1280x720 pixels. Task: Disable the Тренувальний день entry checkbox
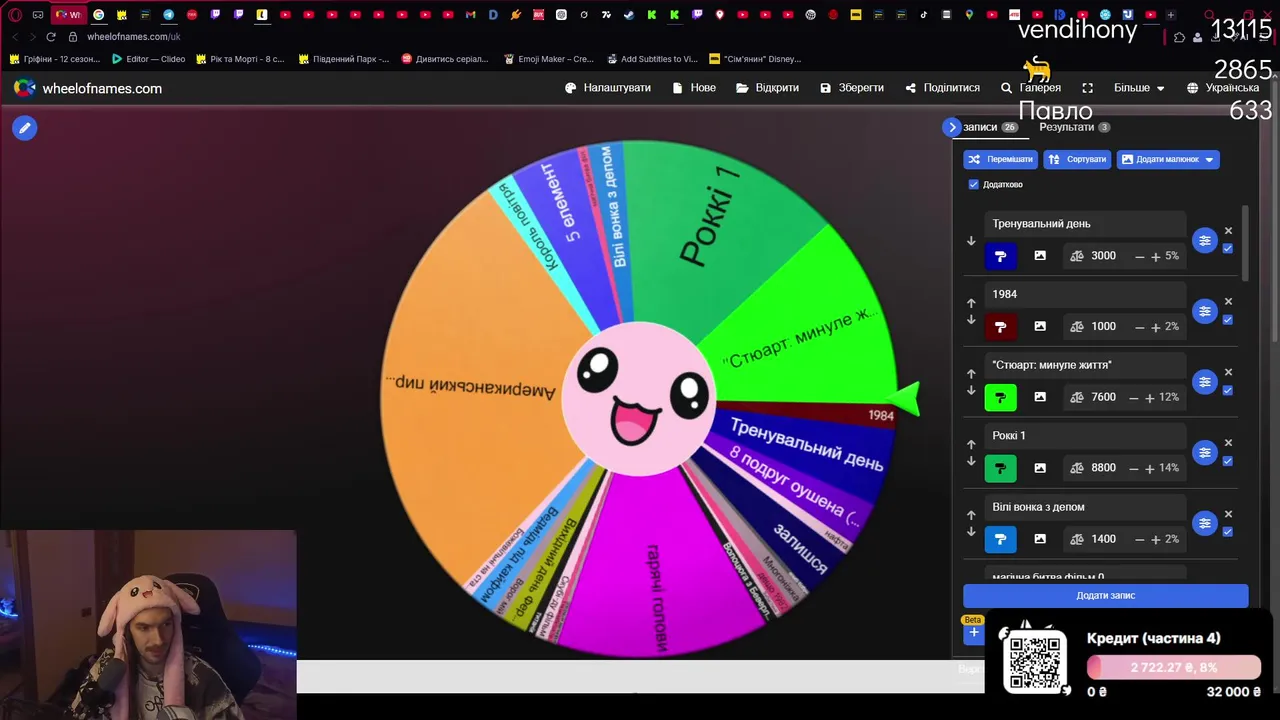tap(1228, 249)
